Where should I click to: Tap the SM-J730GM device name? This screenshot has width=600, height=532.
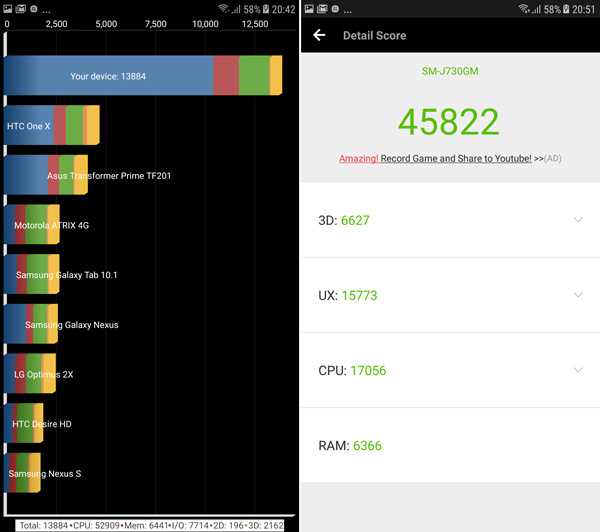pyautogui.click(x=448, y=72)
